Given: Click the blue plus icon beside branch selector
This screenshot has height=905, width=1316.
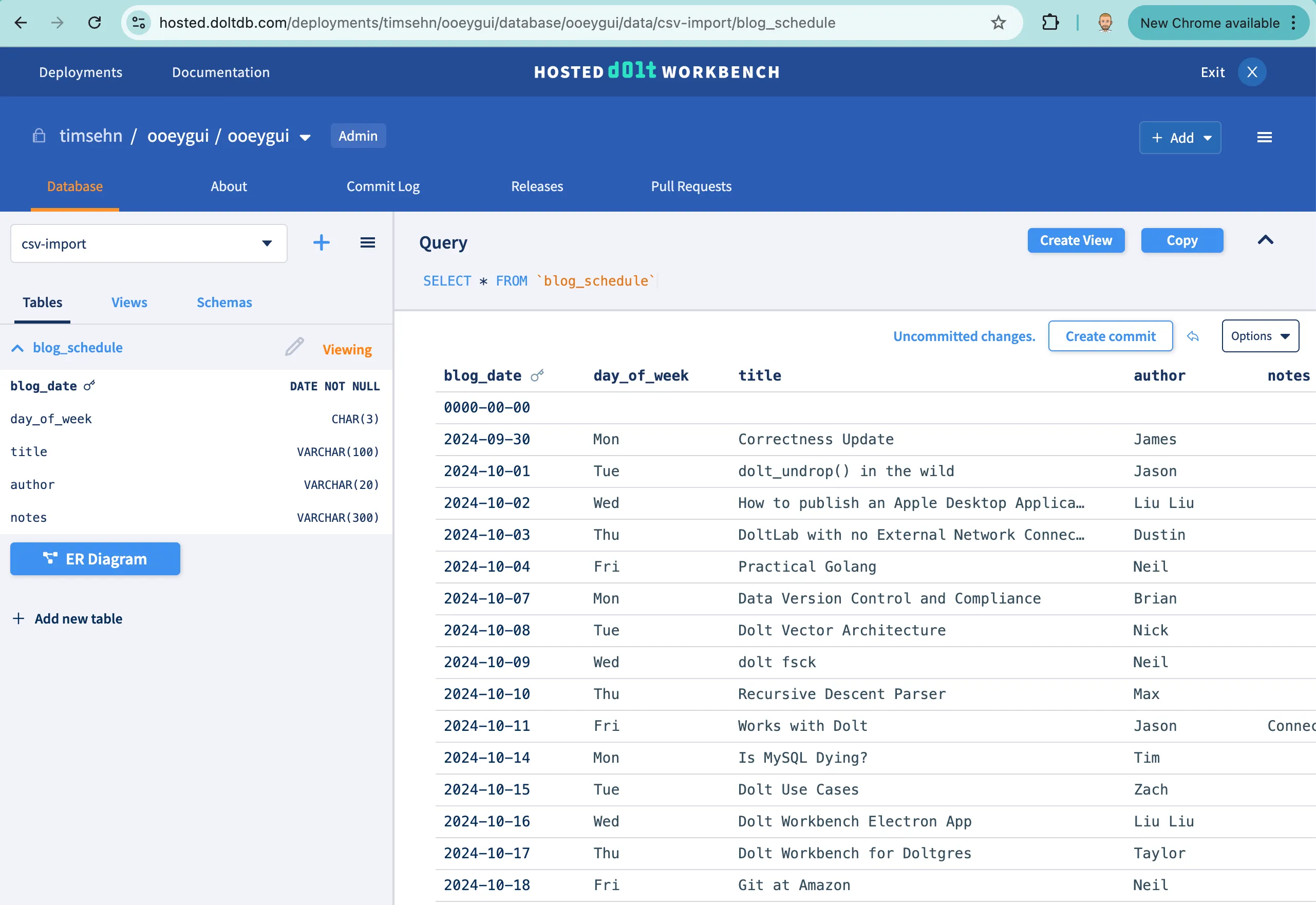Looking at the screenshot, I should click(x=321, y=243).
